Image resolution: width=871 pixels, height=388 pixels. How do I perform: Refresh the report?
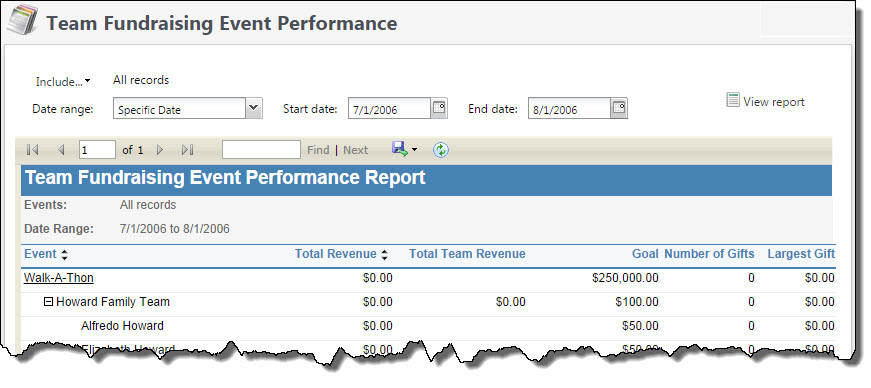tap(440, 150)
